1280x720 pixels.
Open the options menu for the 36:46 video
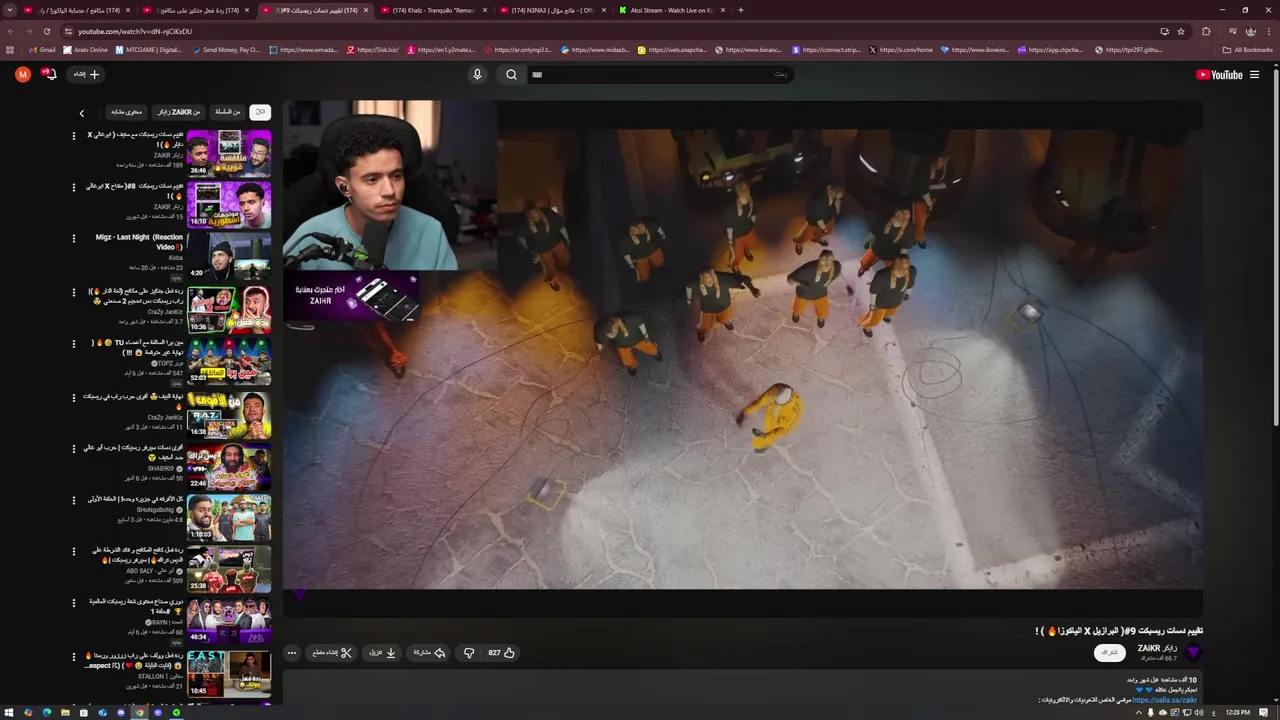click(x=73, y=134)
